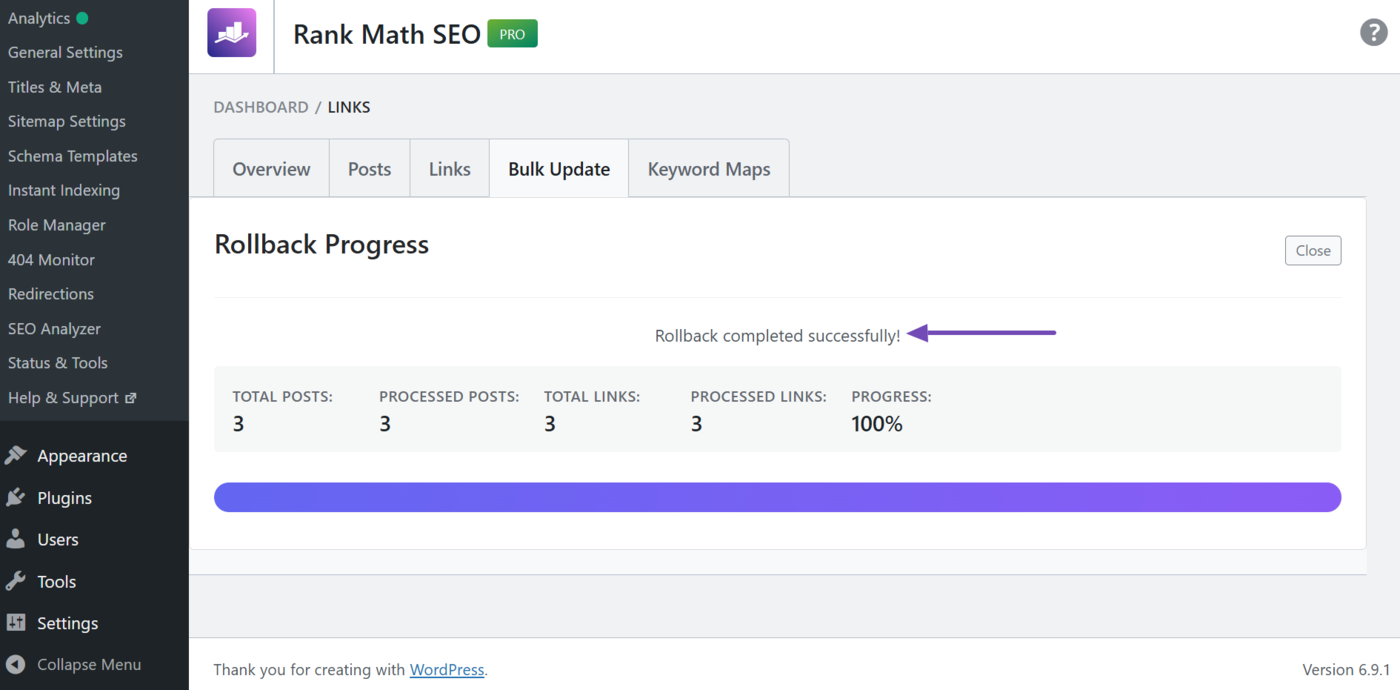Click the Users person icon
The width and height of the screenshot is (1400, 690).
pos(16,540)
